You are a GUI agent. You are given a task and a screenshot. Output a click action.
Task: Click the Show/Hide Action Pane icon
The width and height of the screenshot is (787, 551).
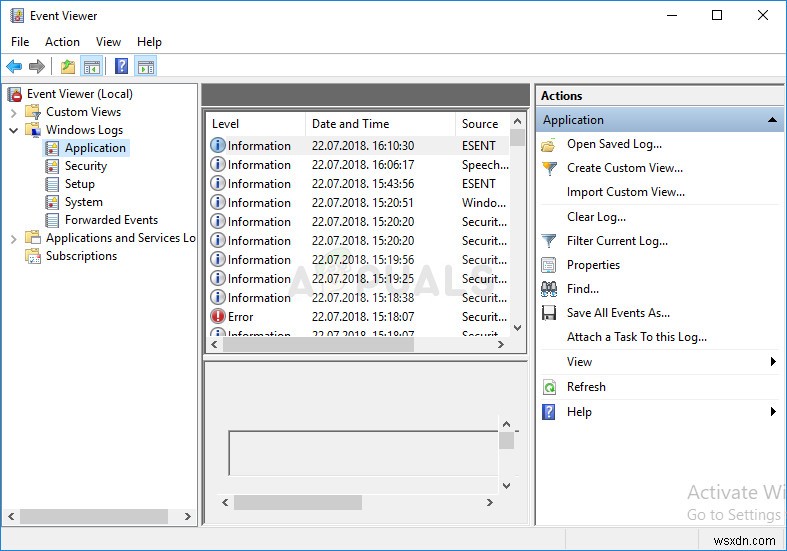click(x=146, y=67)
